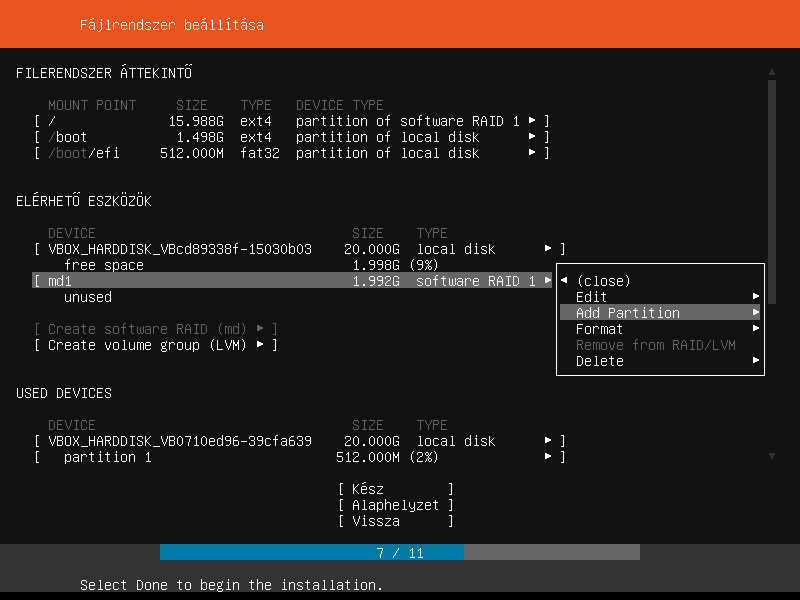The height and width of the screenshot is (600, 800).
Task: Open the partition 1 row arrow
Action: [x=548, y=457]
